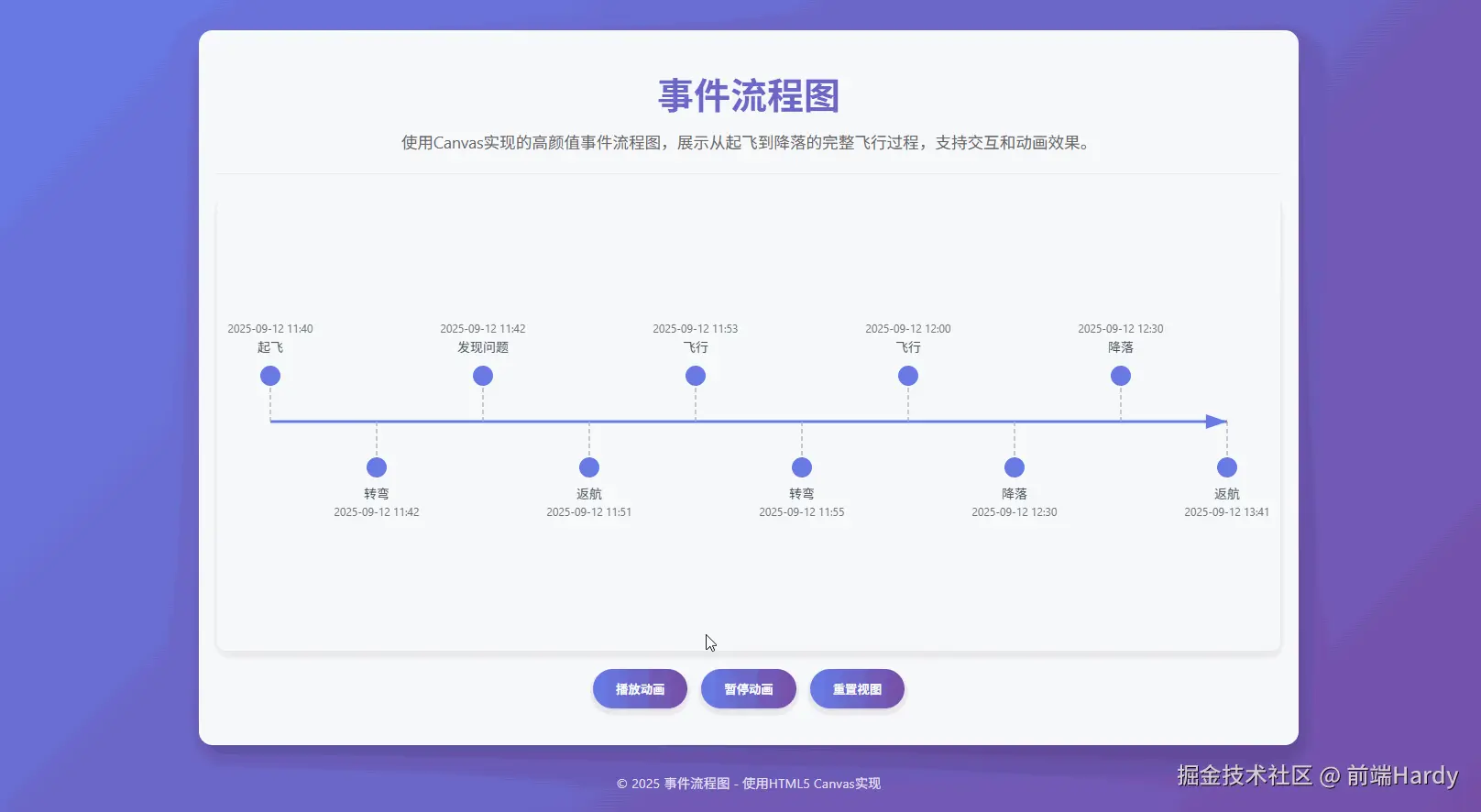This screenshot has height=812, width=1481.
Task: Select the lower 降落 node below the line
Action: click(x=1015, y=467)
